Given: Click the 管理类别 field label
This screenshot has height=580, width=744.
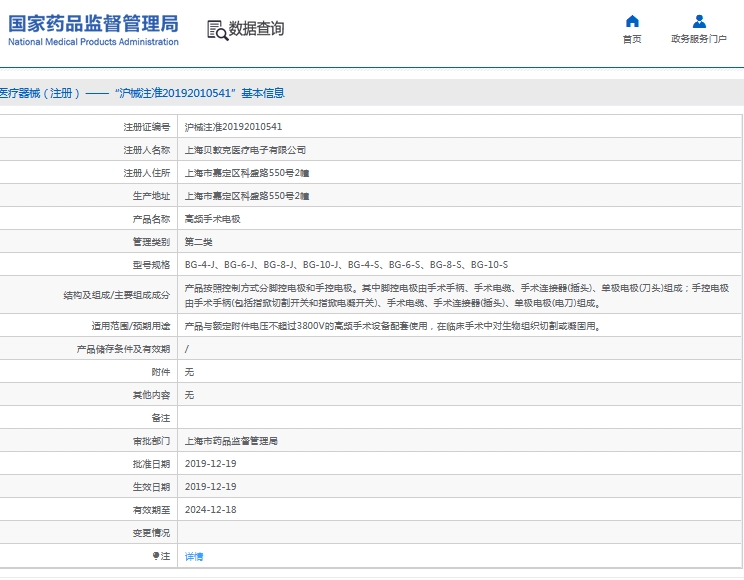Looking at the screenshot, I should click(151, 242).
